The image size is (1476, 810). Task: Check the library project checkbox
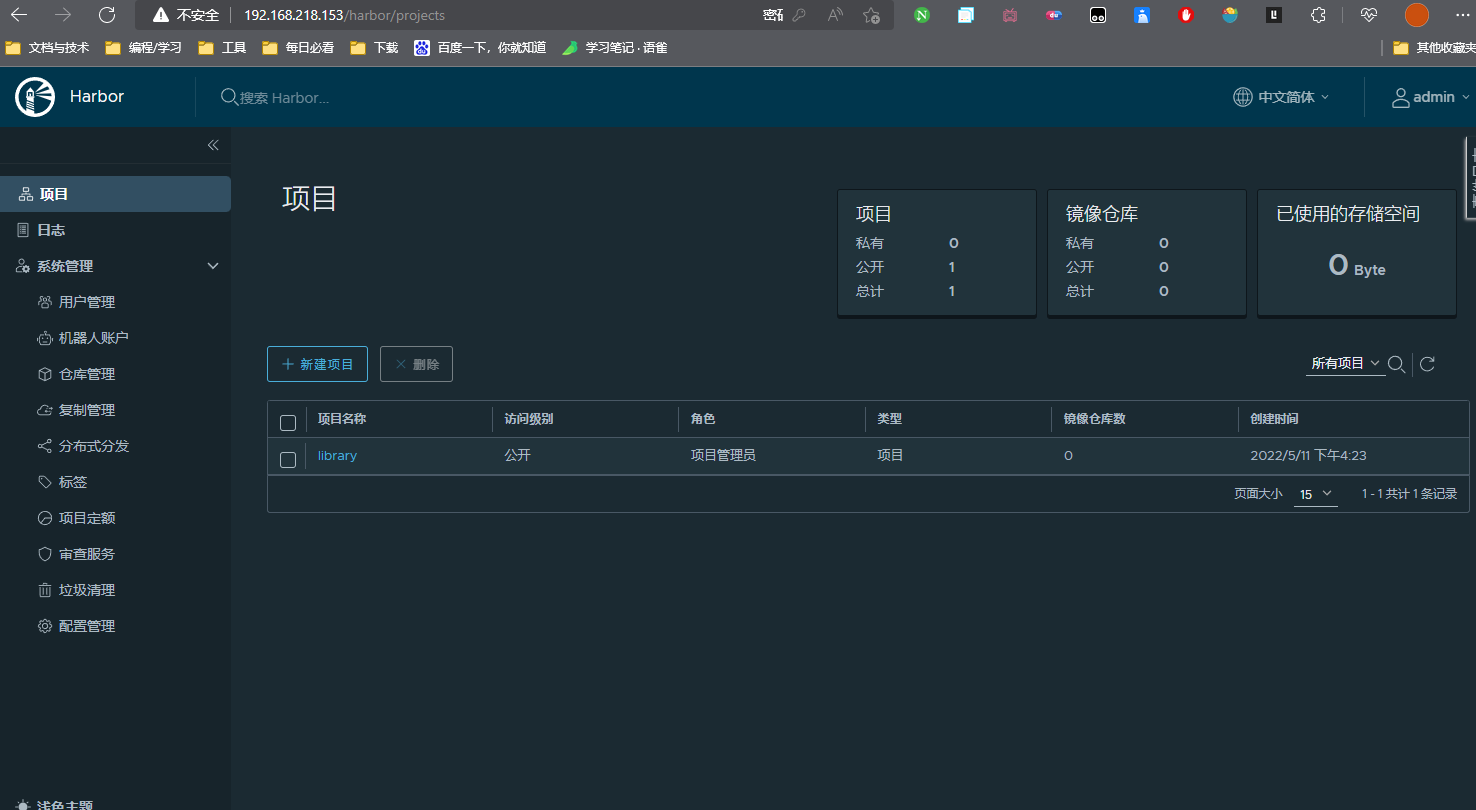point(288,459)
